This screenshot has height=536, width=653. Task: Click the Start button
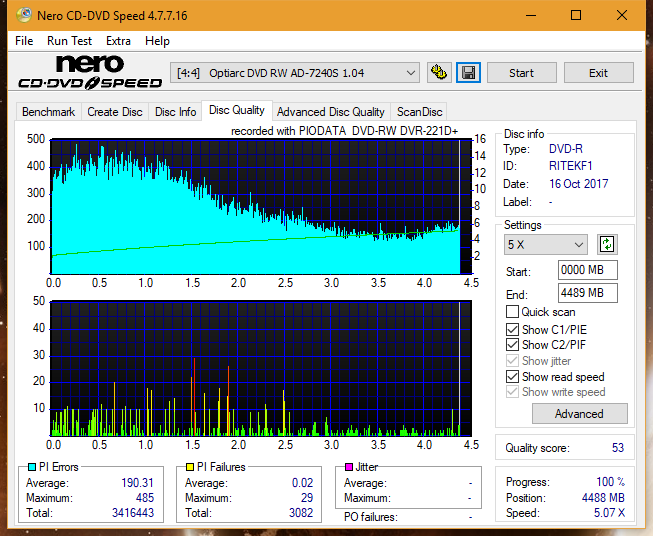pyautogui.click(x=521, y=73)
